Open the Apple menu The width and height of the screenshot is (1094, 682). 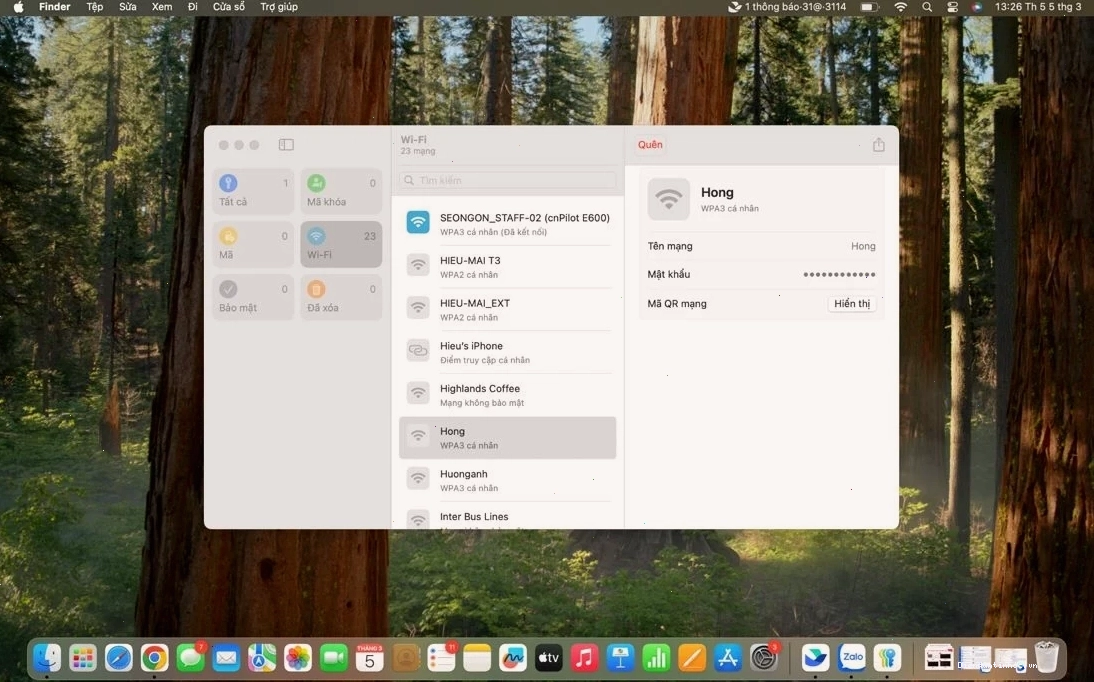[19, 7]
